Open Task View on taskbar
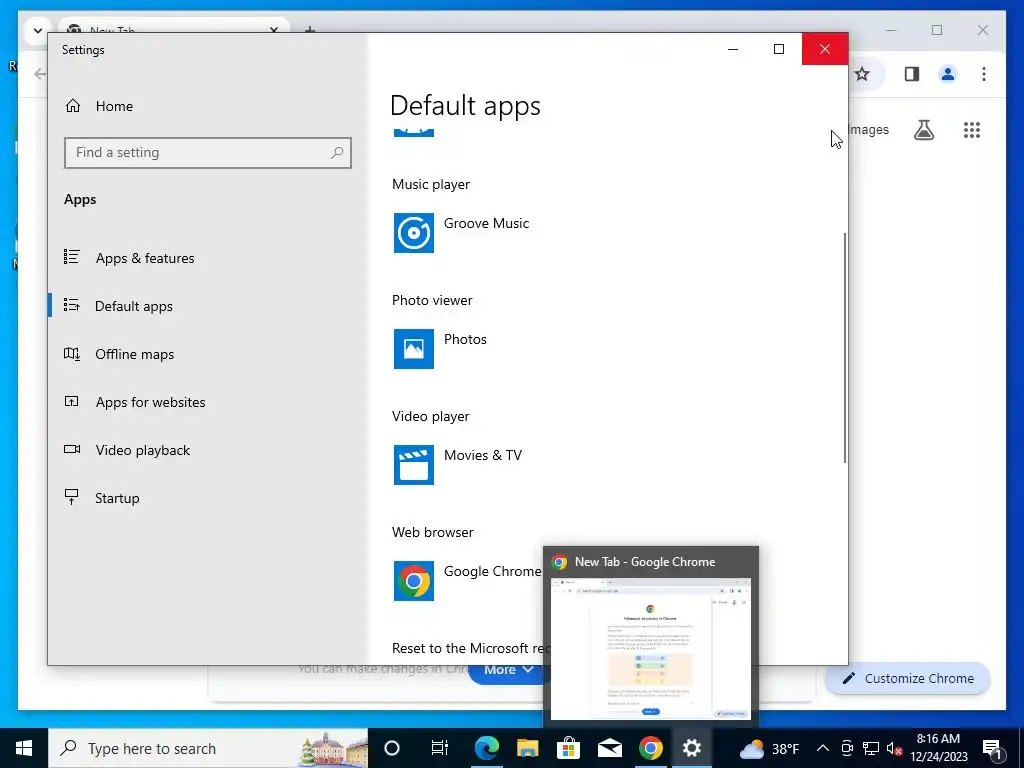The width and height of the screenshot is (1024, 768). tap(440, 748)
